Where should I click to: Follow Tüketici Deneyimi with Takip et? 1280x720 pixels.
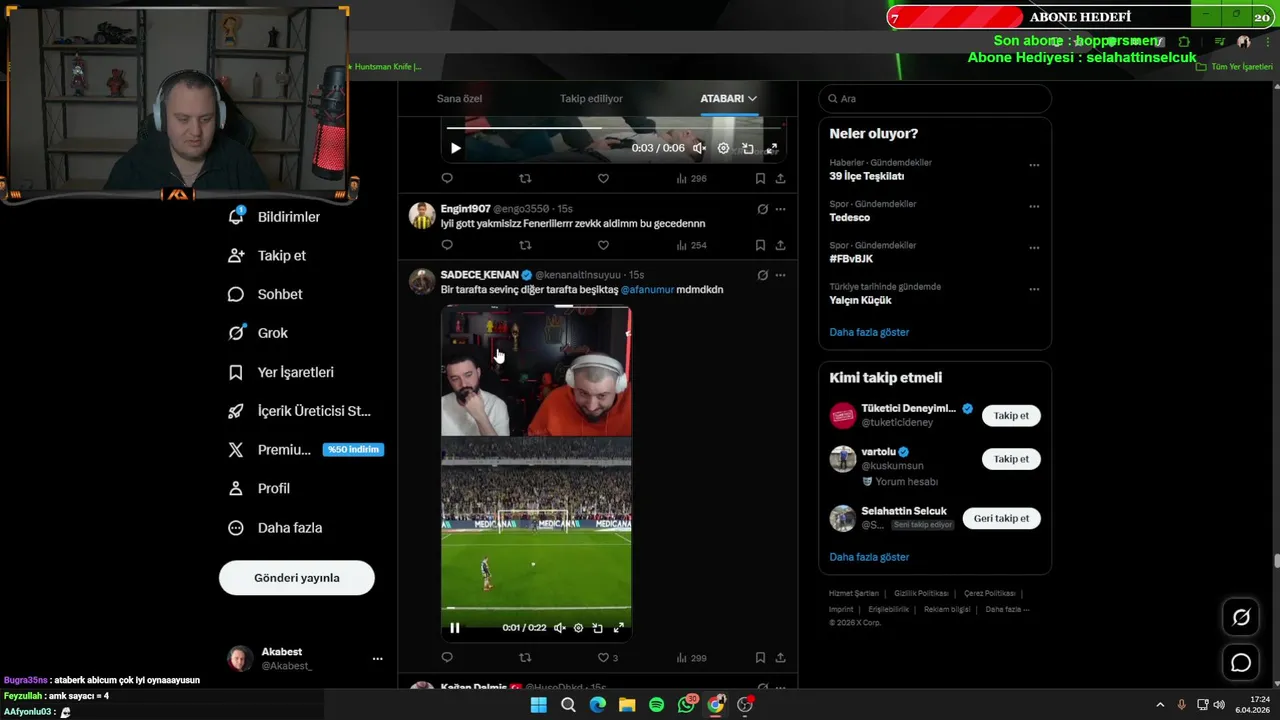click(1011, 416)
